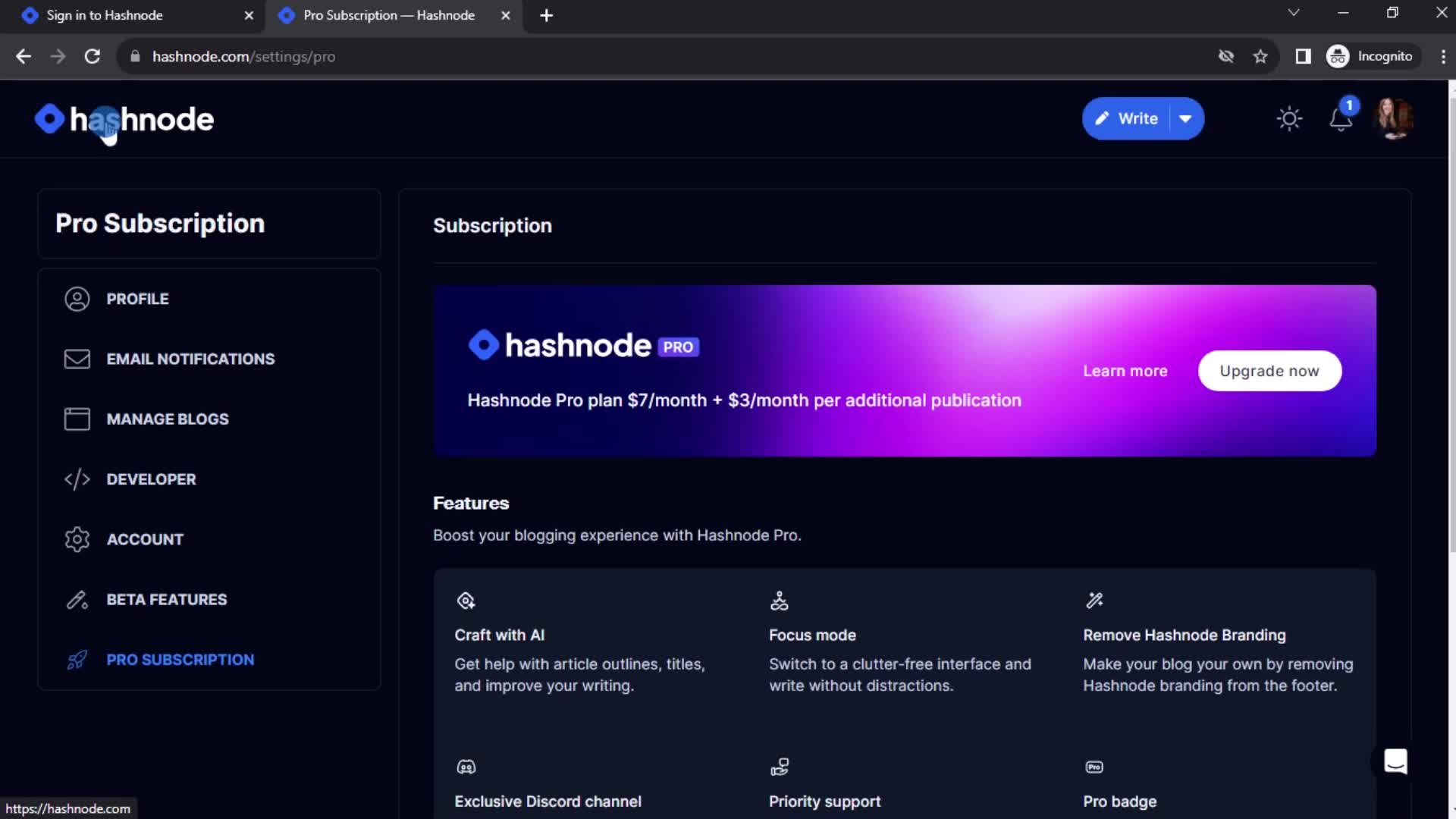Click the Remove Hashnode Branding wand icon
Screen dimensions: 1456x819
[x=1094, y=601]
